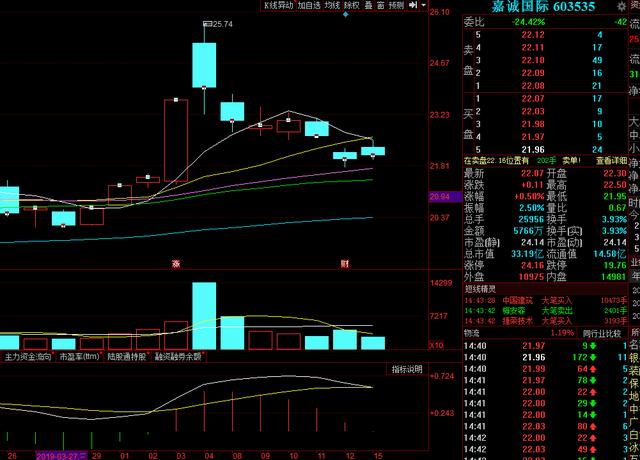Screen dimensions: 640x460
Task: Click the sell-1 price 22.08
Action: point(533,86)
